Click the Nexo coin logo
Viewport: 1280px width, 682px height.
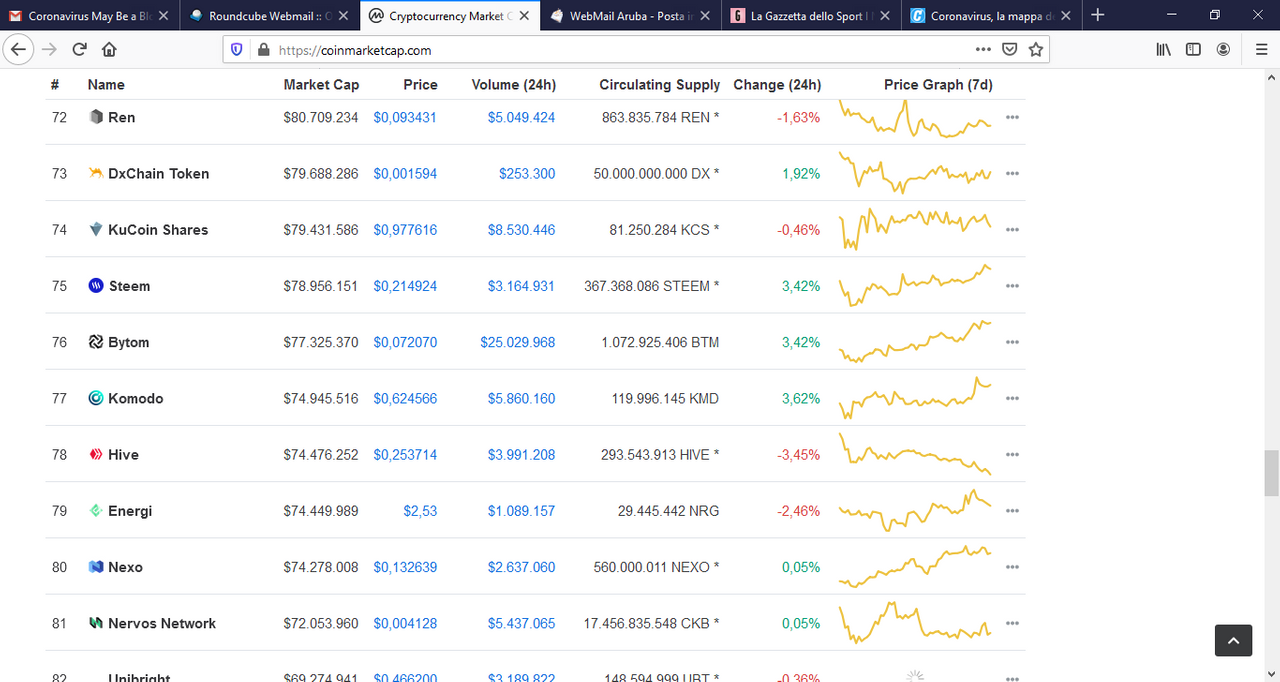coord(96,566)
